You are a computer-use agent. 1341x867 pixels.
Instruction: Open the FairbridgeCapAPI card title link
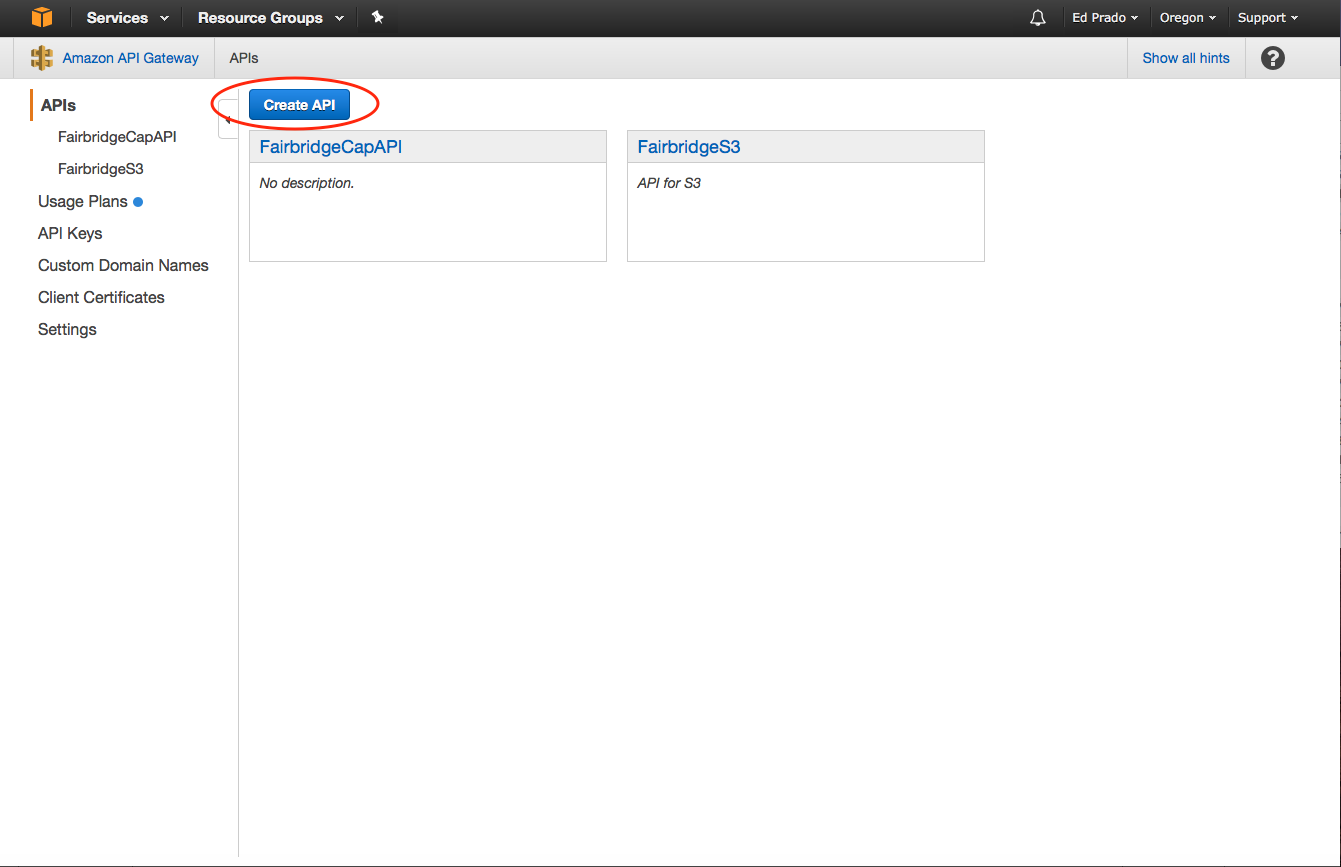tap(330, 147)
